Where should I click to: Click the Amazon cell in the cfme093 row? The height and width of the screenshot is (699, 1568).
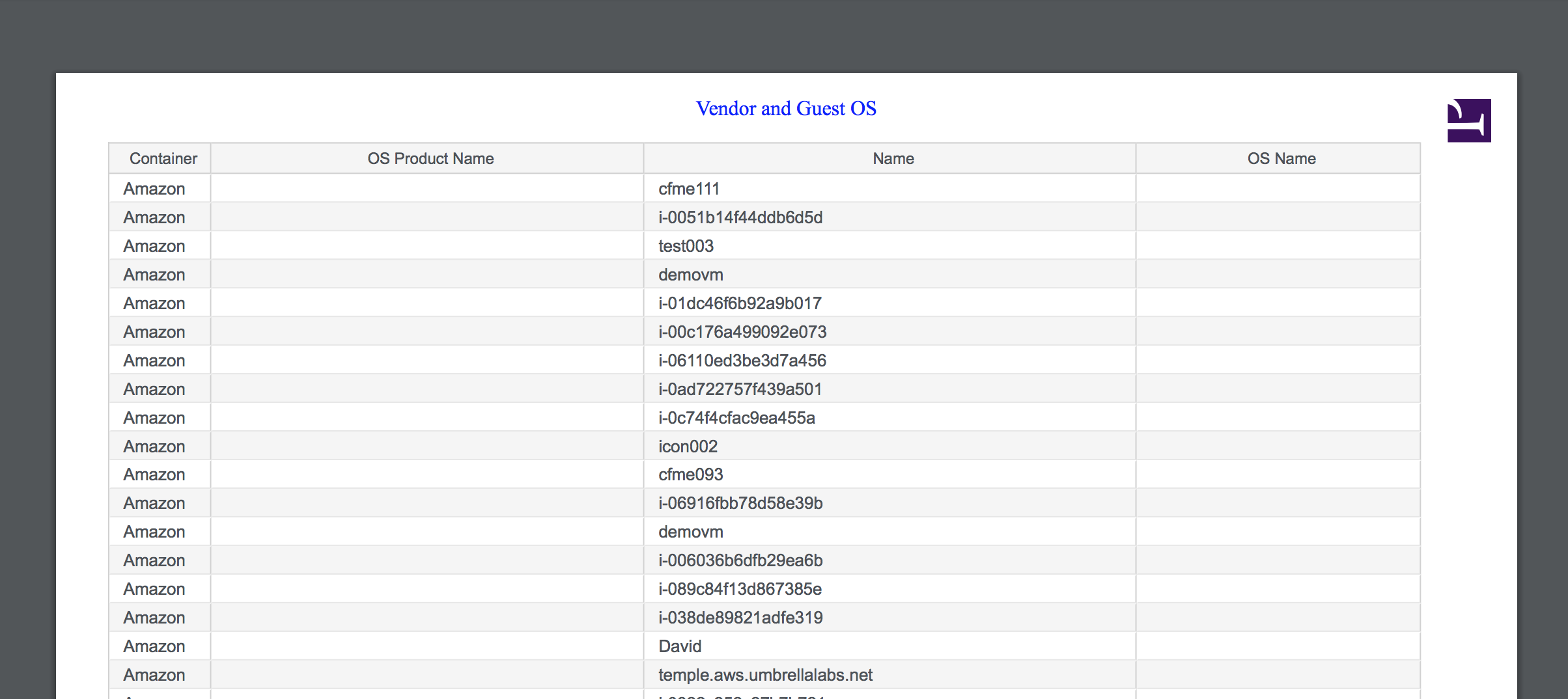tap(160, 474)
